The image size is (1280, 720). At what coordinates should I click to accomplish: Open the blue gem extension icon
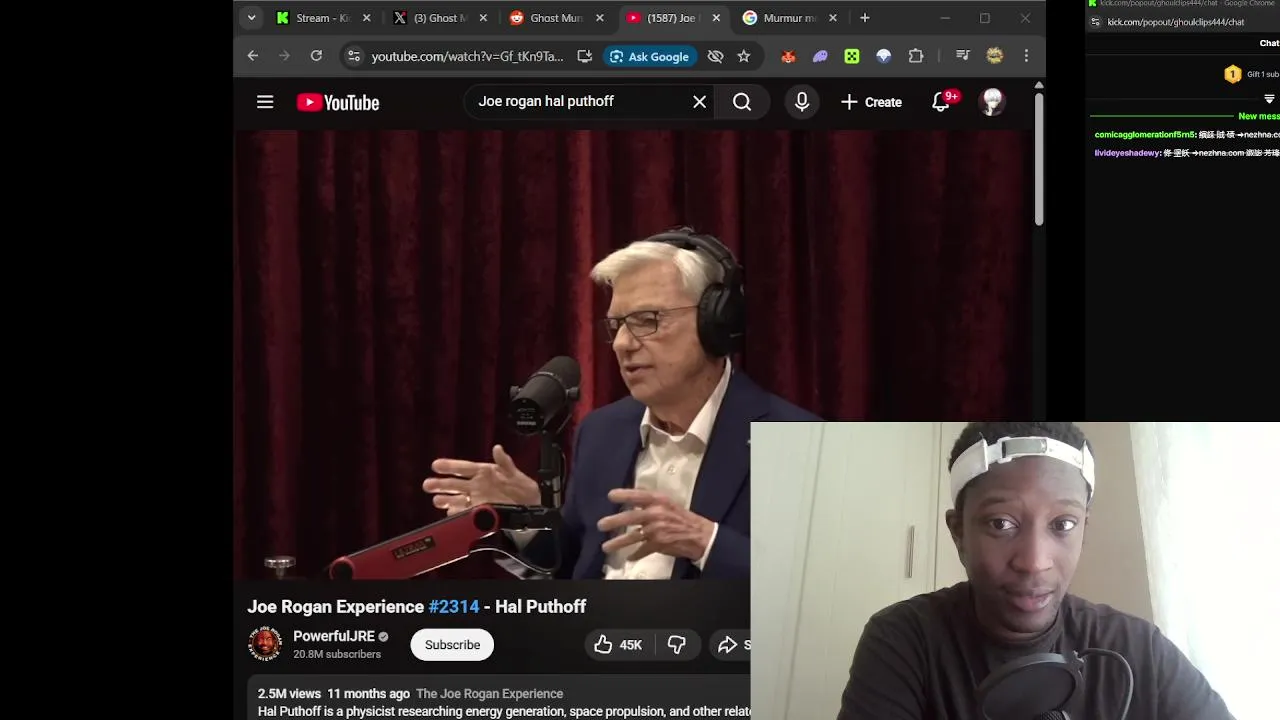[x=883, y=56]
